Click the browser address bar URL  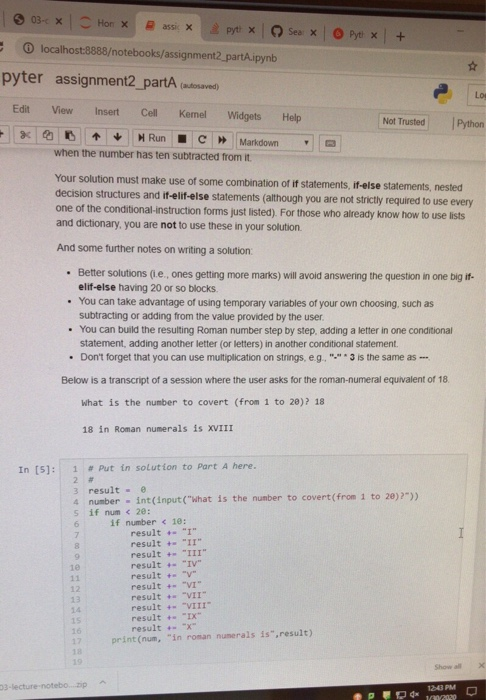(158, 54)
